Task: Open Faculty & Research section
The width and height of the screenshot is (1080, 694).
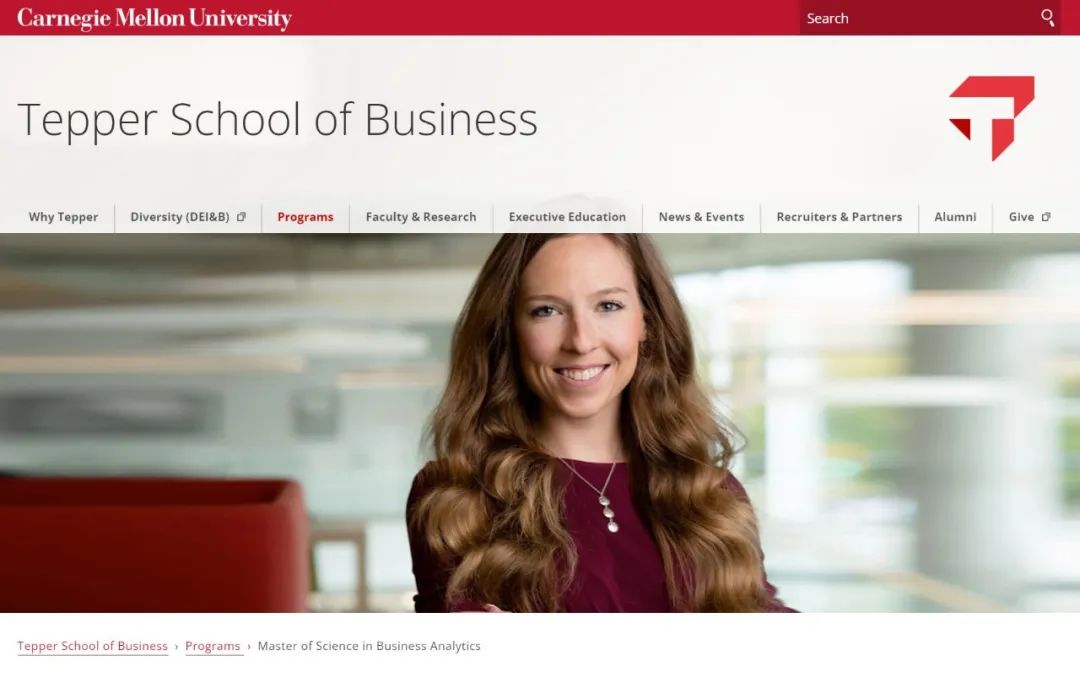Action: pyautogui.click(x=421, y=217)
